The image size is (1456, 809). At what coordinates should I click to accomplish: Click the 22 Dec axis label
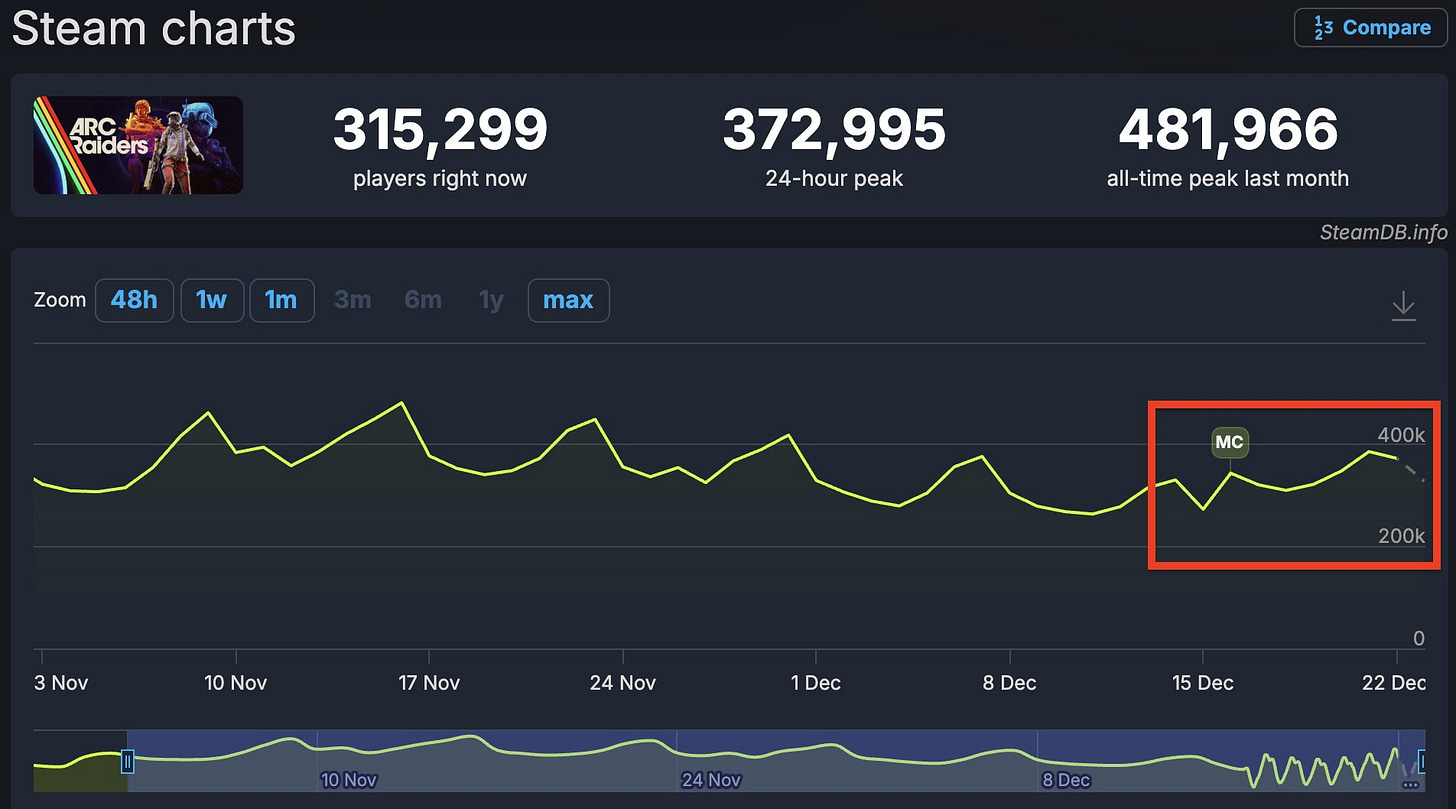point(1396,683)
